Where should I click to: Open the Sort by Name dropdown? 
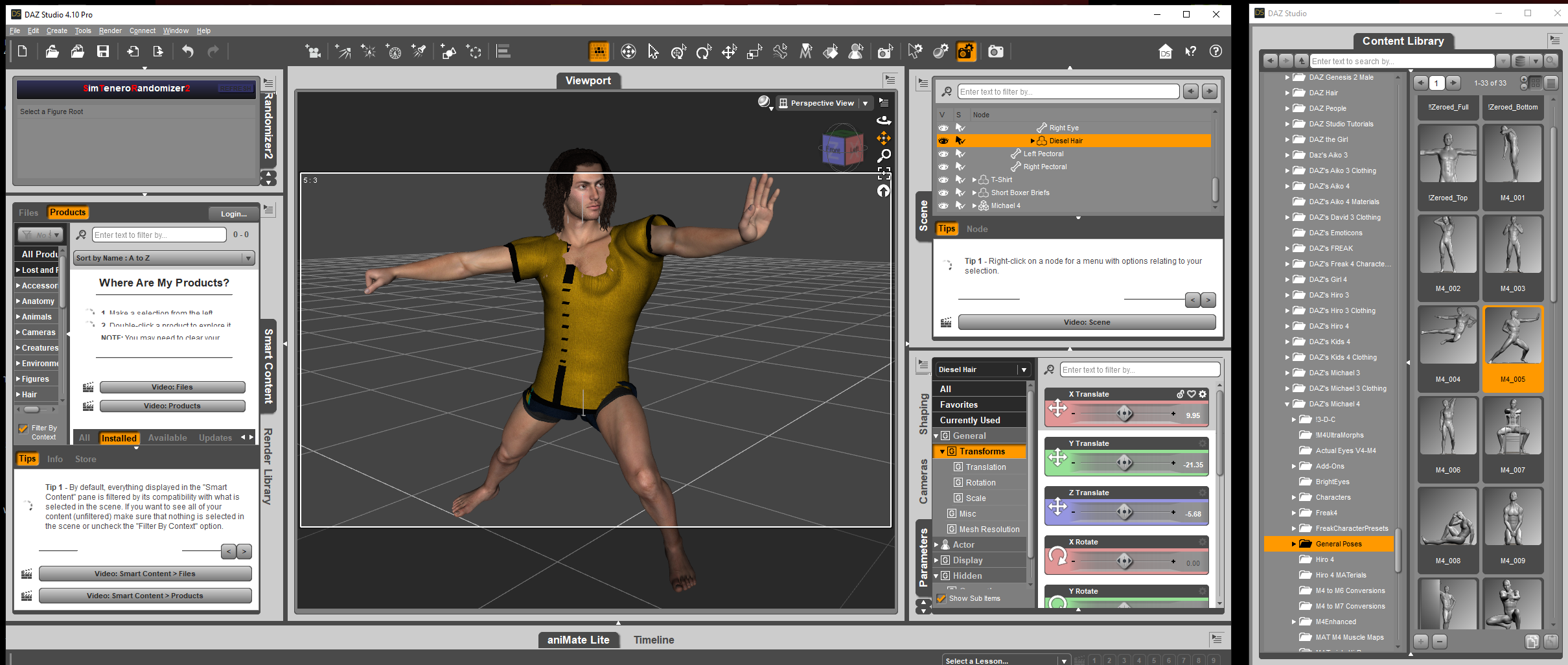tap(164, 258)
